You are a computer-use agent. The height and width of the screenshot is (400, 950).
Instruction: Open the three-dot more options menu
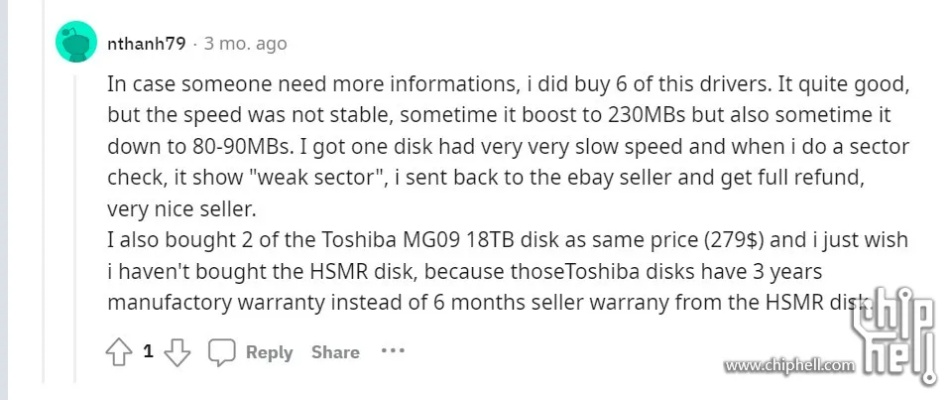393,351
